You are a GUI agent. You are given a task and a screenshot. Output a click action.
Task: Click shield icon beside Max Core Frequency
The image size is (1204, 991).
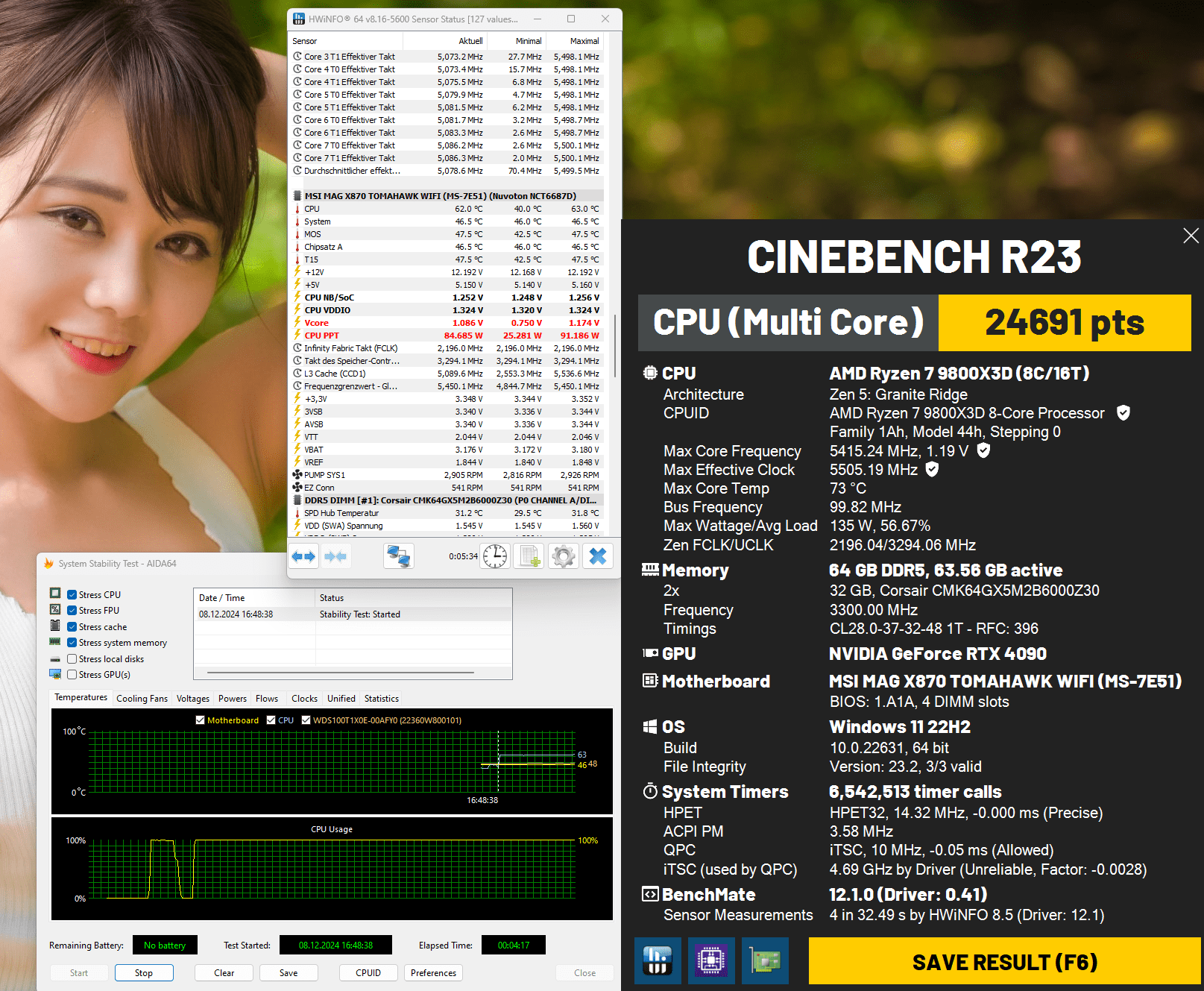coord(983,450)
